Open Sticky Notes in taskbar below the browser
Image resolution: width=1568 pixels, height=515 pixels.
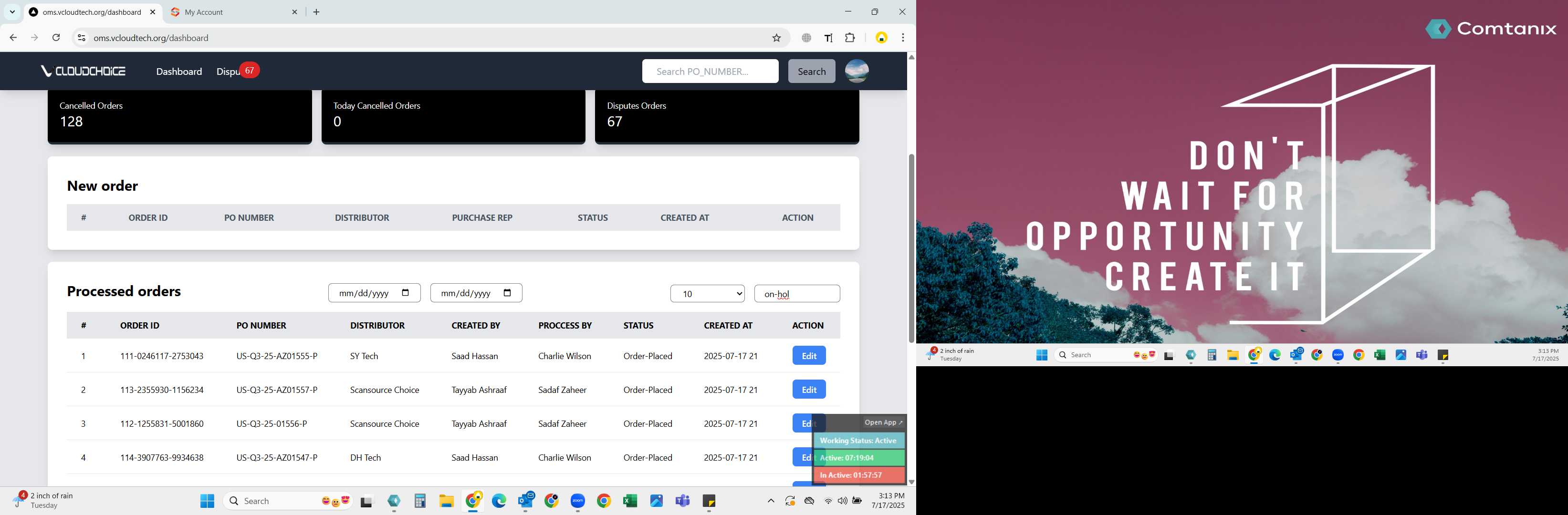click(x=709, y=501)
